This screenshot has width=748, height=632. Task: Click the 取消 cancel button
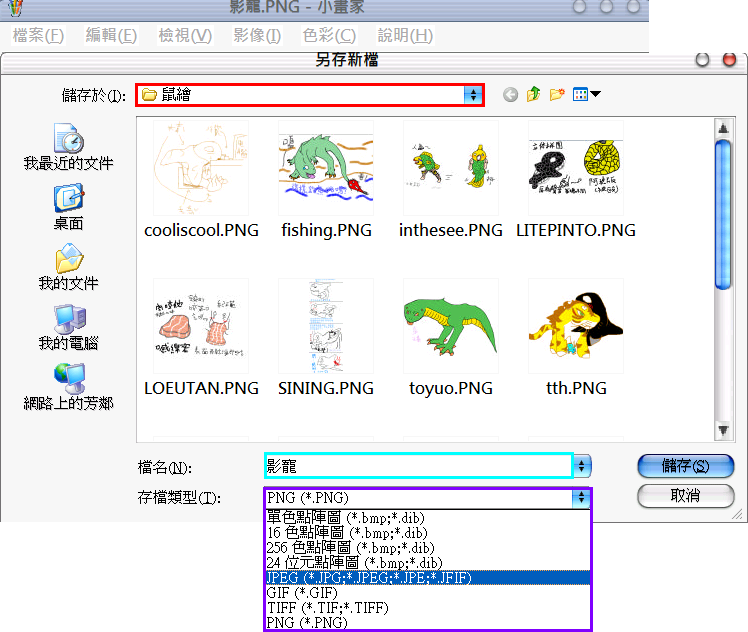click(686, 496)
